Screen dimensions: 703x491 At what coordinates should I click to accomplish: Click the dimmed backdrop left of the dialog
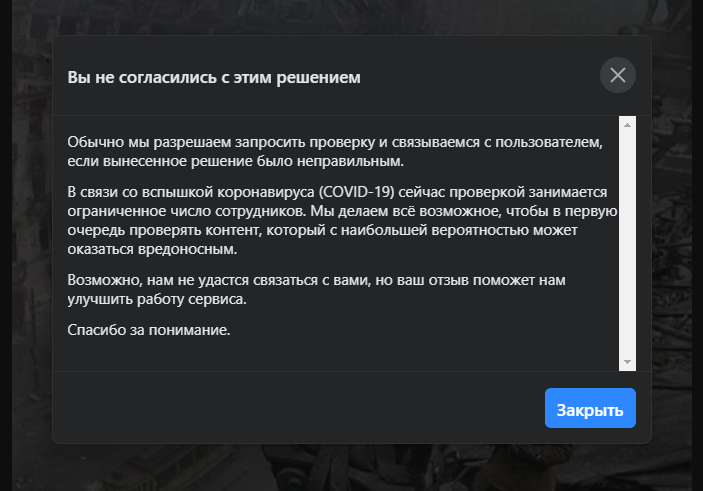click(25, 250)
